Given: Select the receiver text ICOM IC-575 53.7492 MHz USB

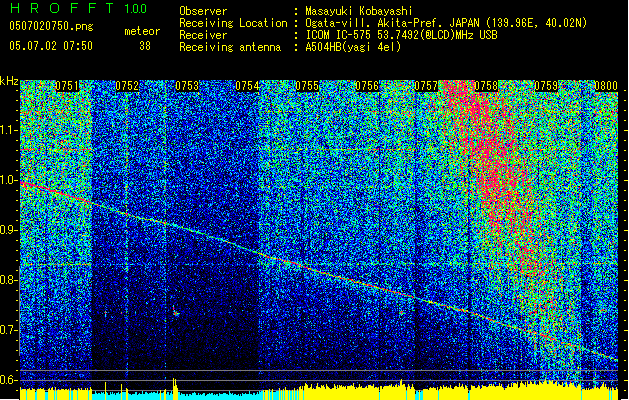Looking at the screenshot, I should pos(401,35).
